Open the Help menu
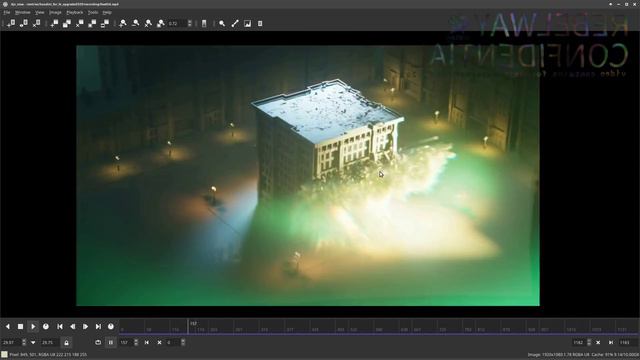 [x=107, y=12]
